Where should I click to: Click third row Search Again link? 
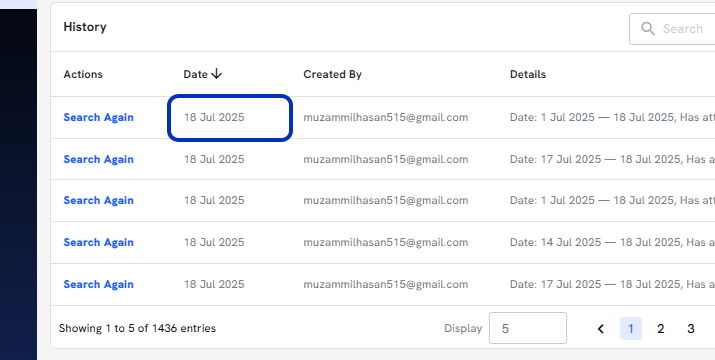click(98, 200)
